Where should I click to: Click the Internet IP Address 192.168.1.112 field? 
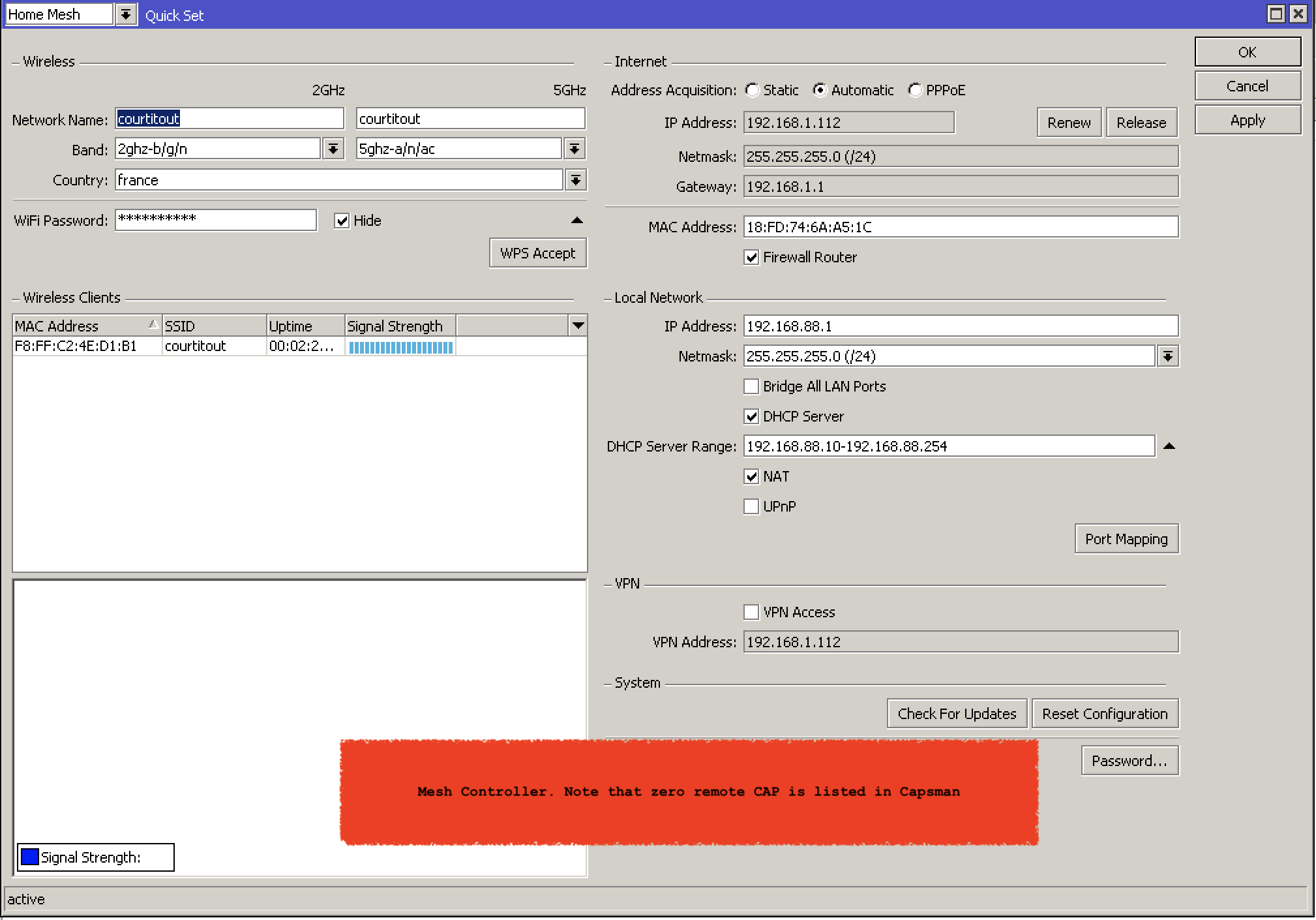point(849,123)
